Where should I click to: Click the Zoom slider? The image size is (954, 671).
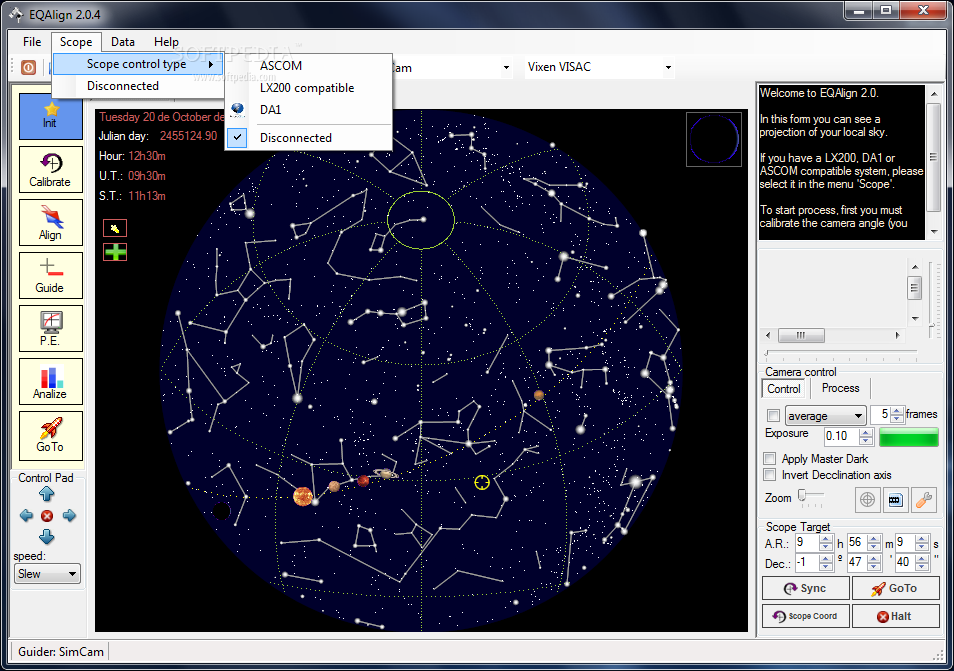(811, 496)
